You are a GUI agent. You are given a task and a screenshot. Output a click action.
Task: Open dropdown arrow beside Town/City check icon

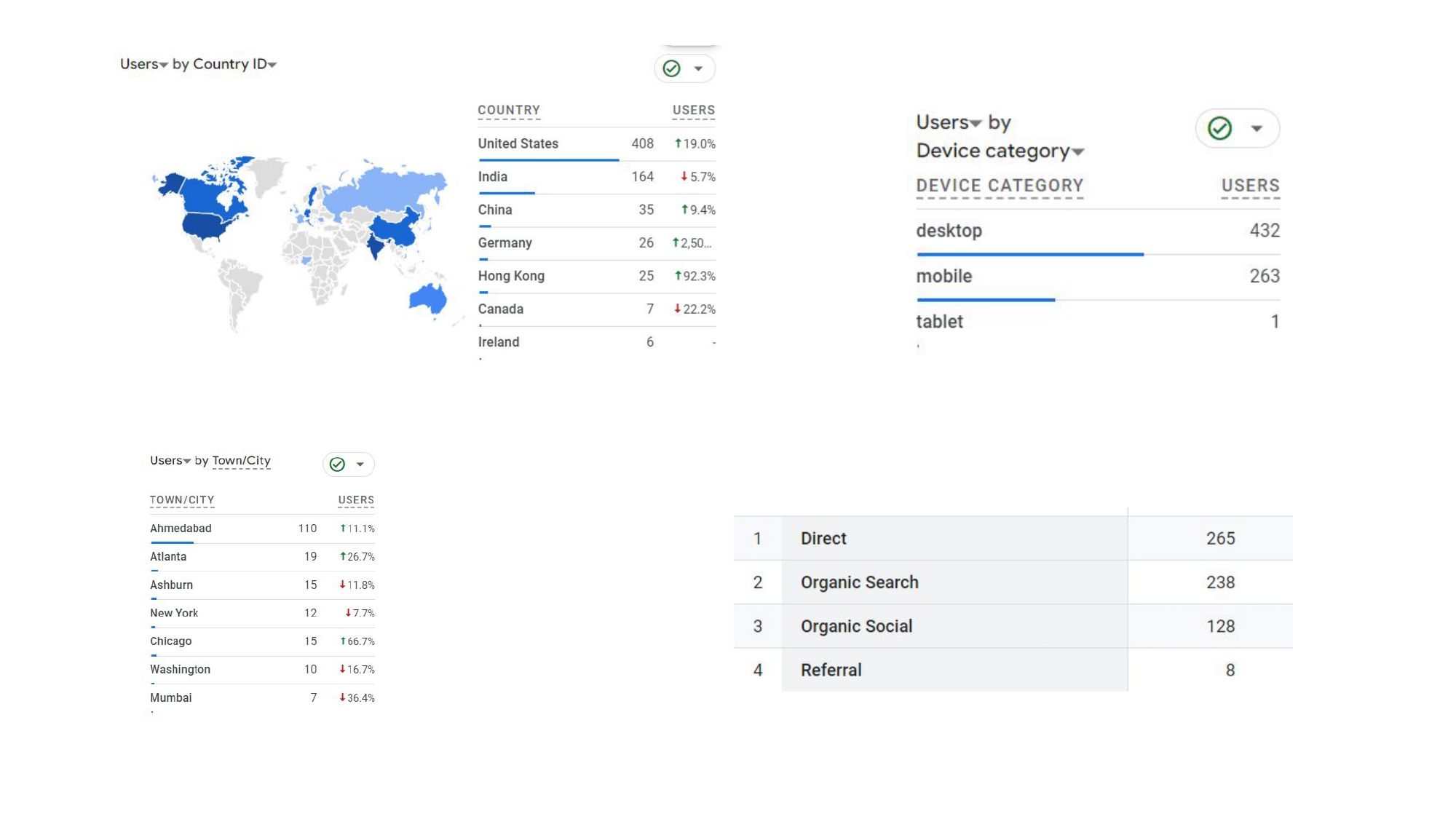[360, 464]
